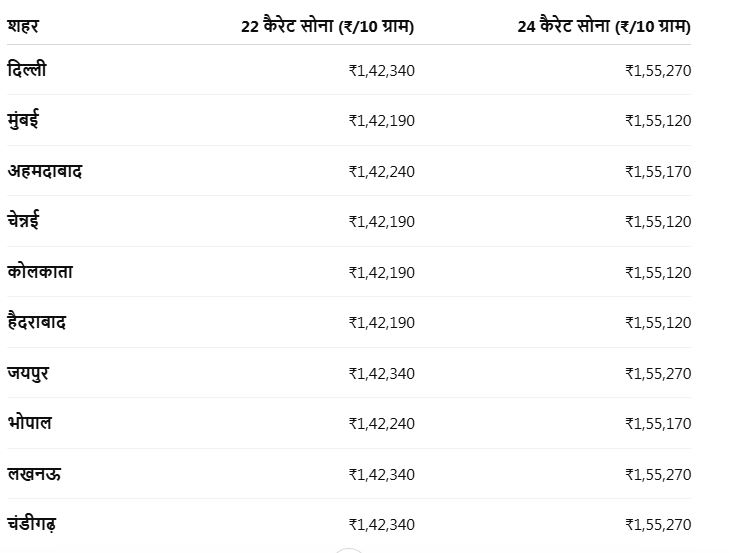Image resolution: width=729 pixels, height=553 pixels.
Task: Select भोपाल 24 carat price ₹1,55,170
Action: 658,424
